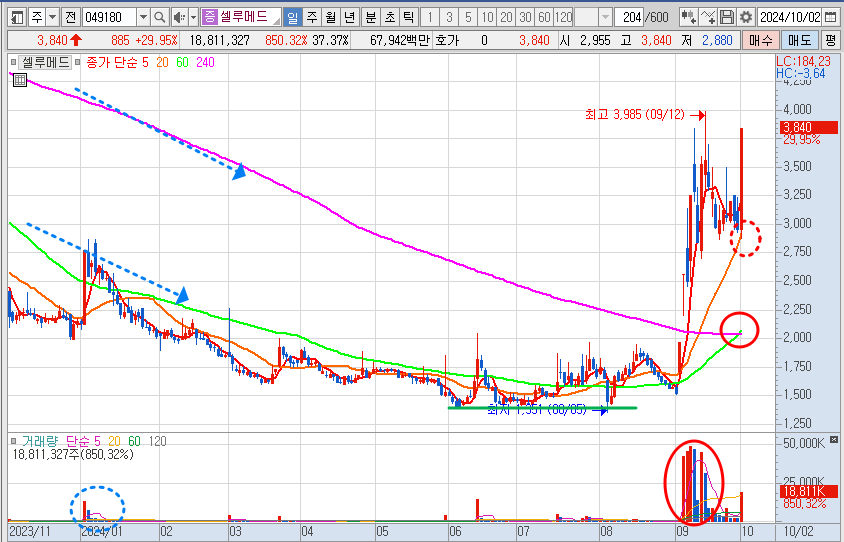Click the green 60-day moving average label
Viewport: 844px width, 542px height.
(x=182, y=62)
